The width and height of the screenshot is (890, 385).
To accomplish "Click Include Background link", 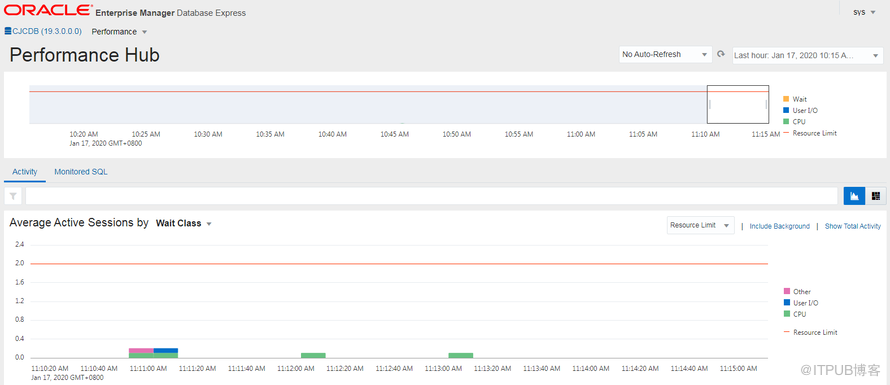I will click(x=779, y=226).
